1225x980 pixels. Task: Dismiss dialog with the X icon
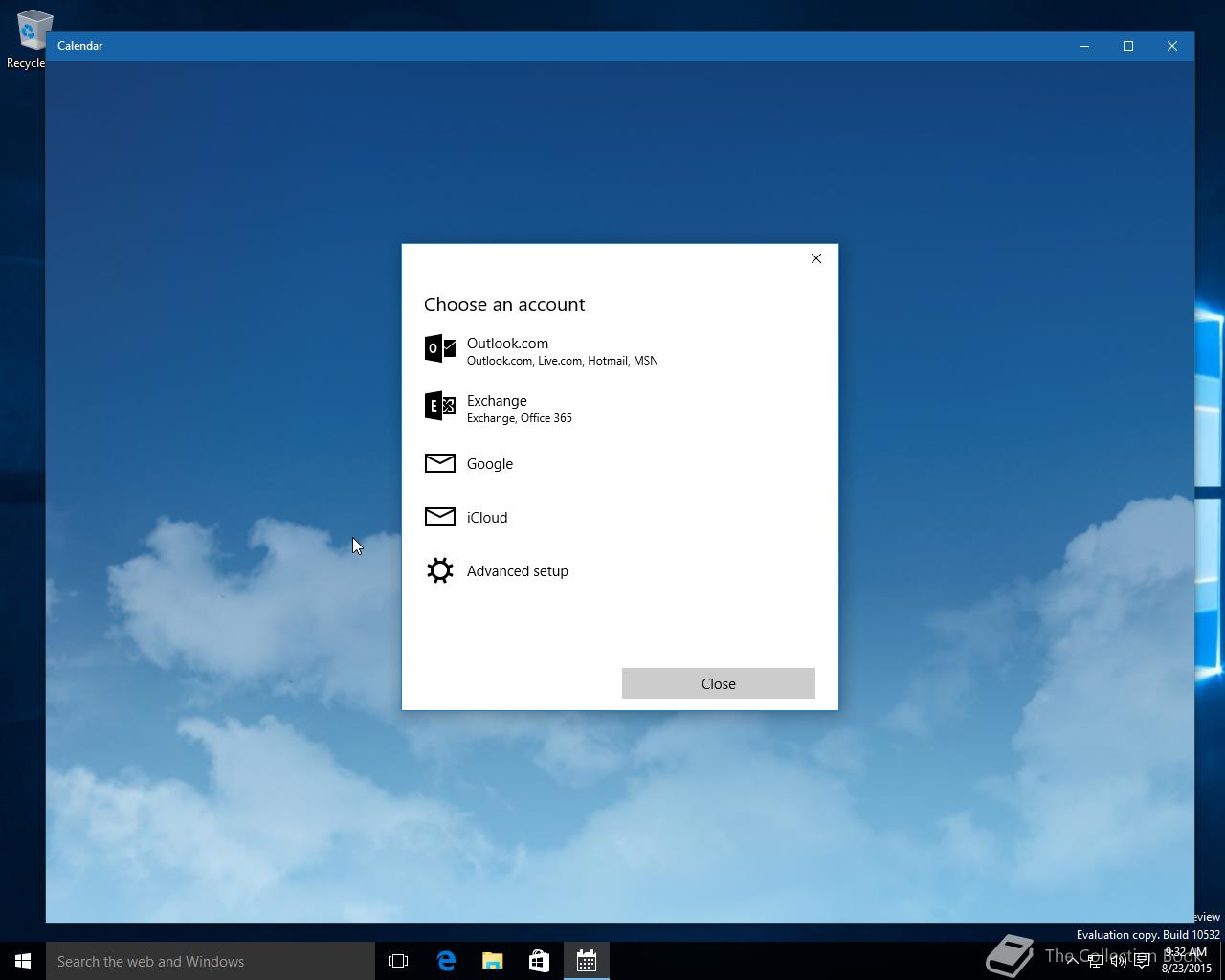tap(816, 258)
